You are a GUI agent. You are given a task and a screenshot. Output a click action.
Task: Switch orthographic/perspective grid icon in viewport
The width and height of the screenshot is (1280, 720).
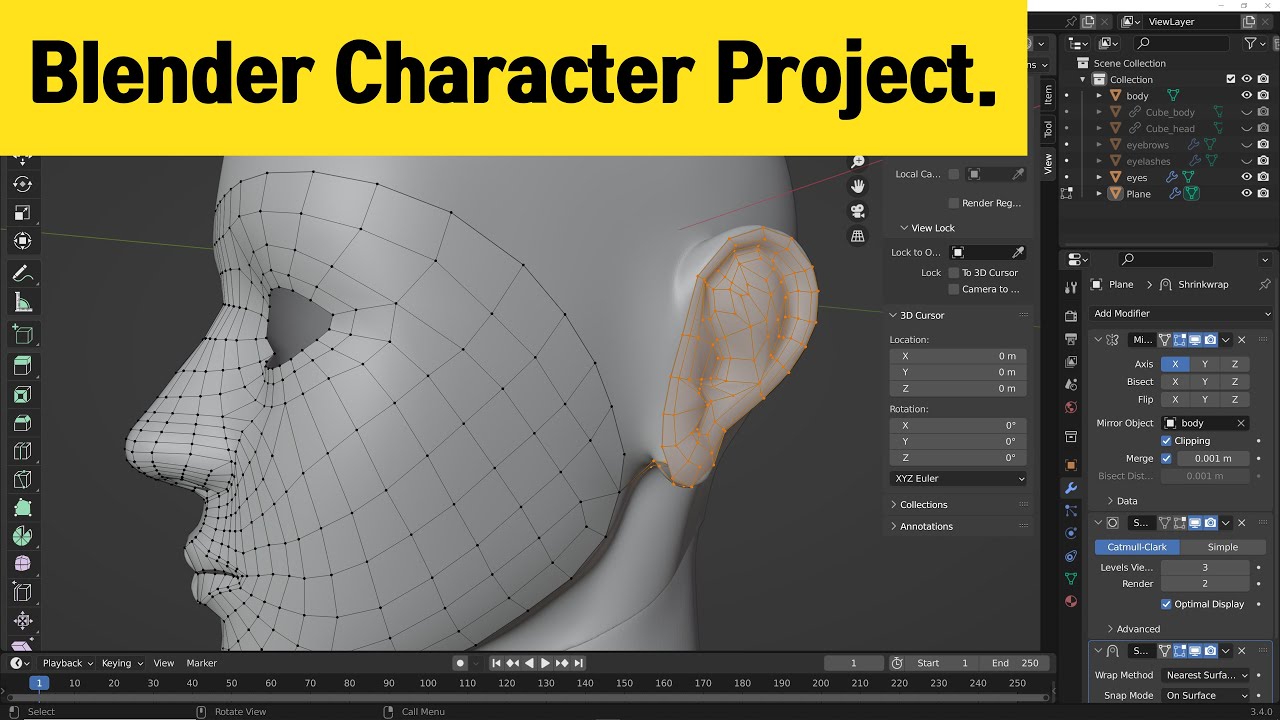[x=857, y=236]
